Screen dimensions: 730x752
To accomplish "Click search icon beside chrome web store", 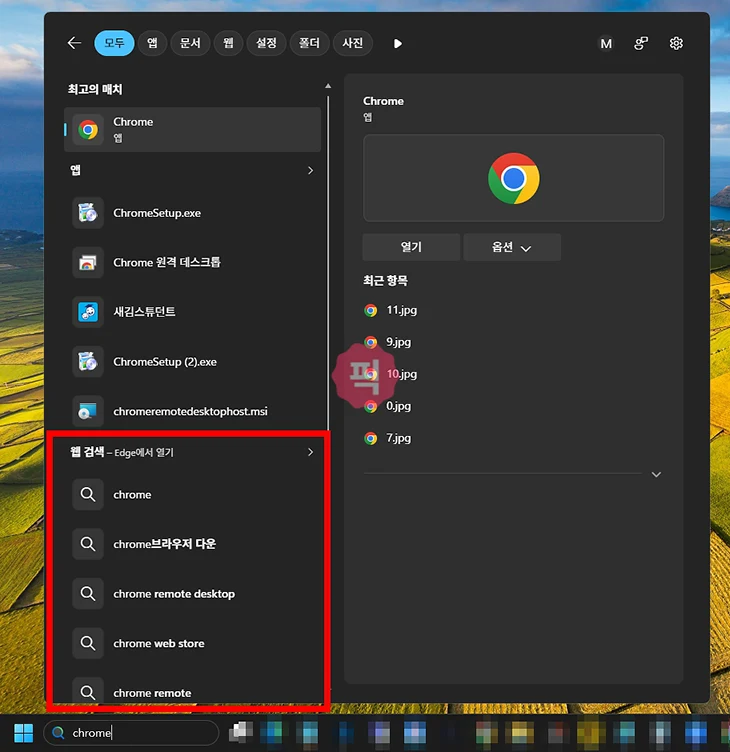I will (88, 643).
